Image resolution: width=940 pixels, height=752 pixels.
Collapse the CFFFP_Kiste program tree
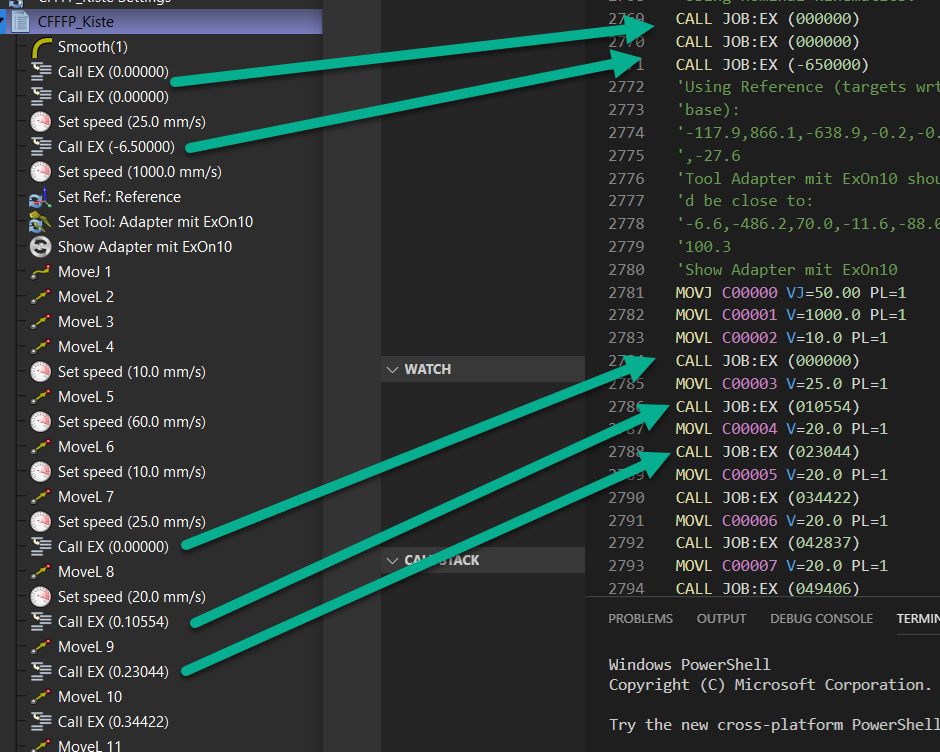[5, 22]
